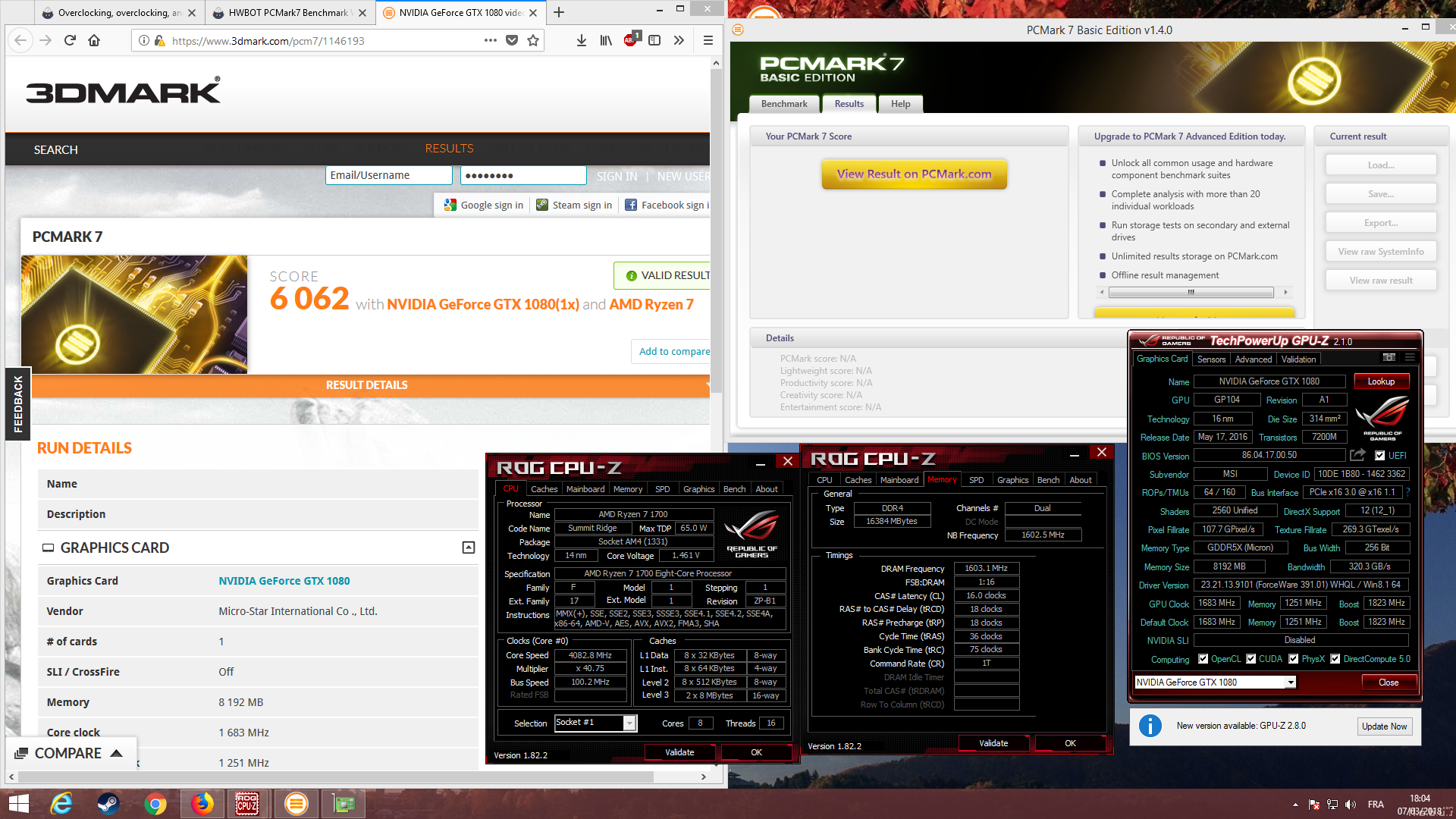Viewport: 1456px width, 819px height.
Task: Switch to PCMark 7 Benchmark tab
Action: click(x=784, y=104)
